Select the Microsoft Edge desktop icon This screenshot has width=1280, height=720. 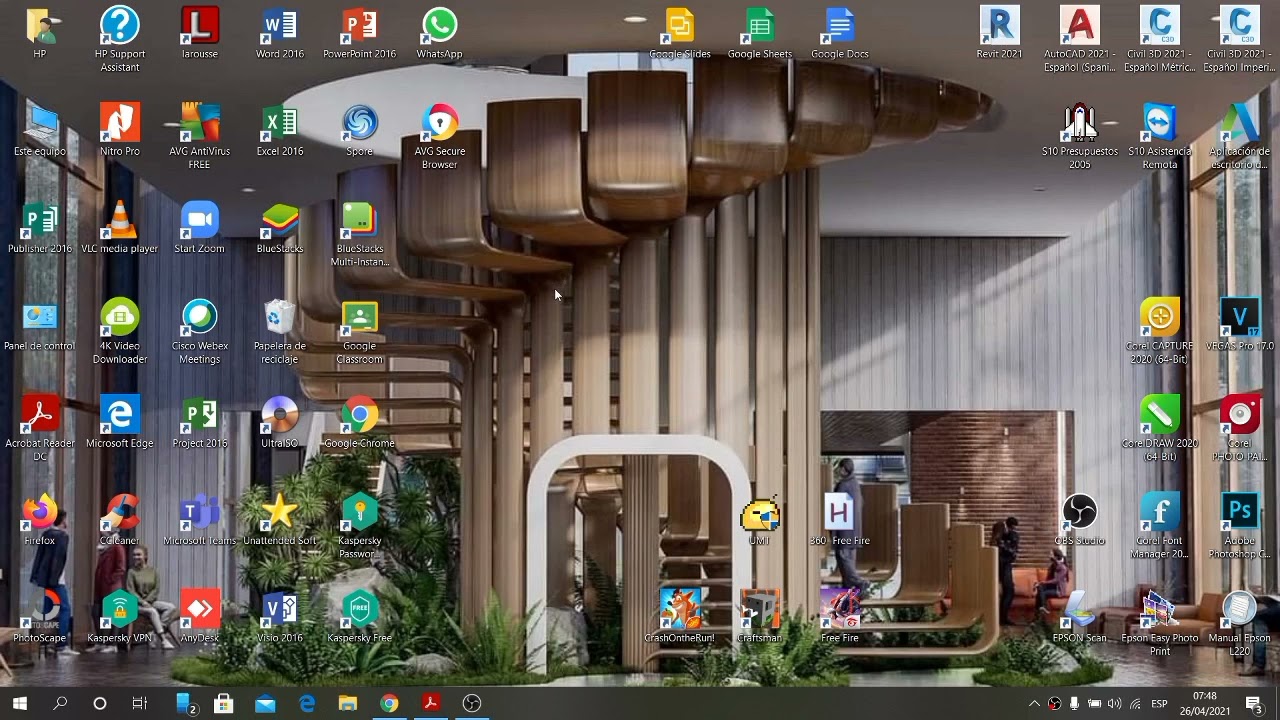[x=120, y=421]
